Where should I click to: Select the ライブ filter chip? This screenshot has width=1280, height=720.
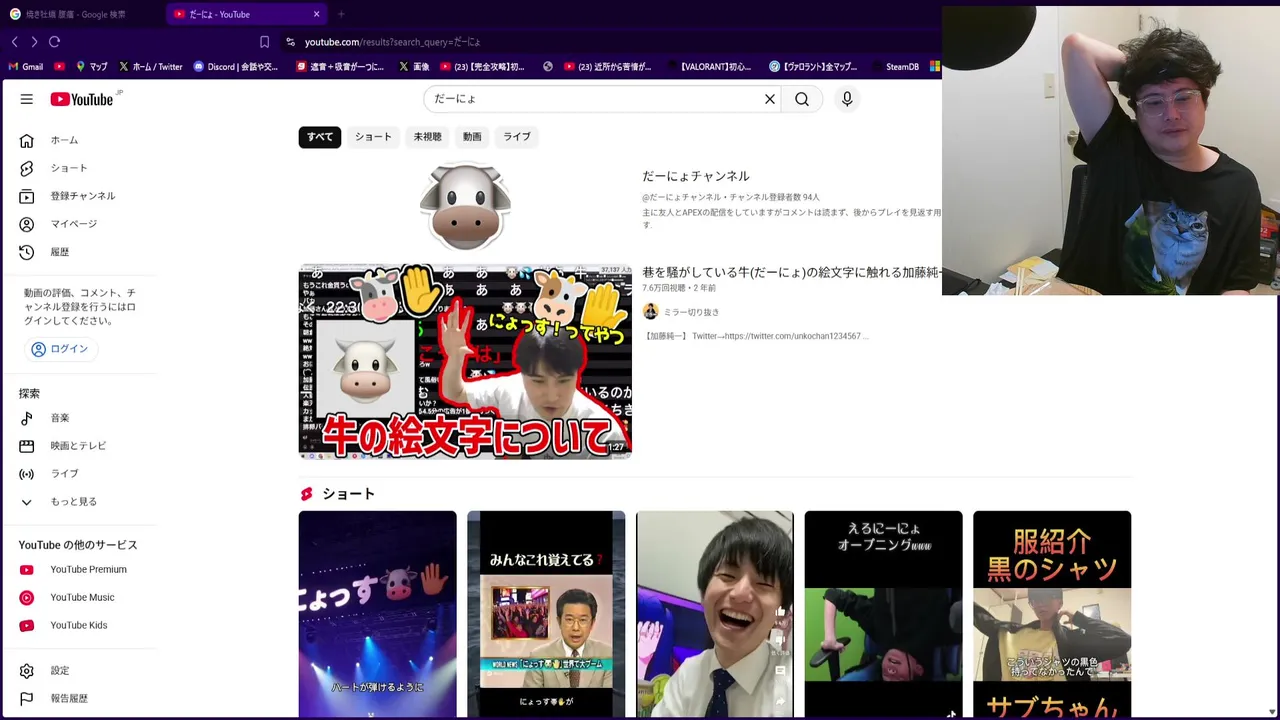[517, 137]
